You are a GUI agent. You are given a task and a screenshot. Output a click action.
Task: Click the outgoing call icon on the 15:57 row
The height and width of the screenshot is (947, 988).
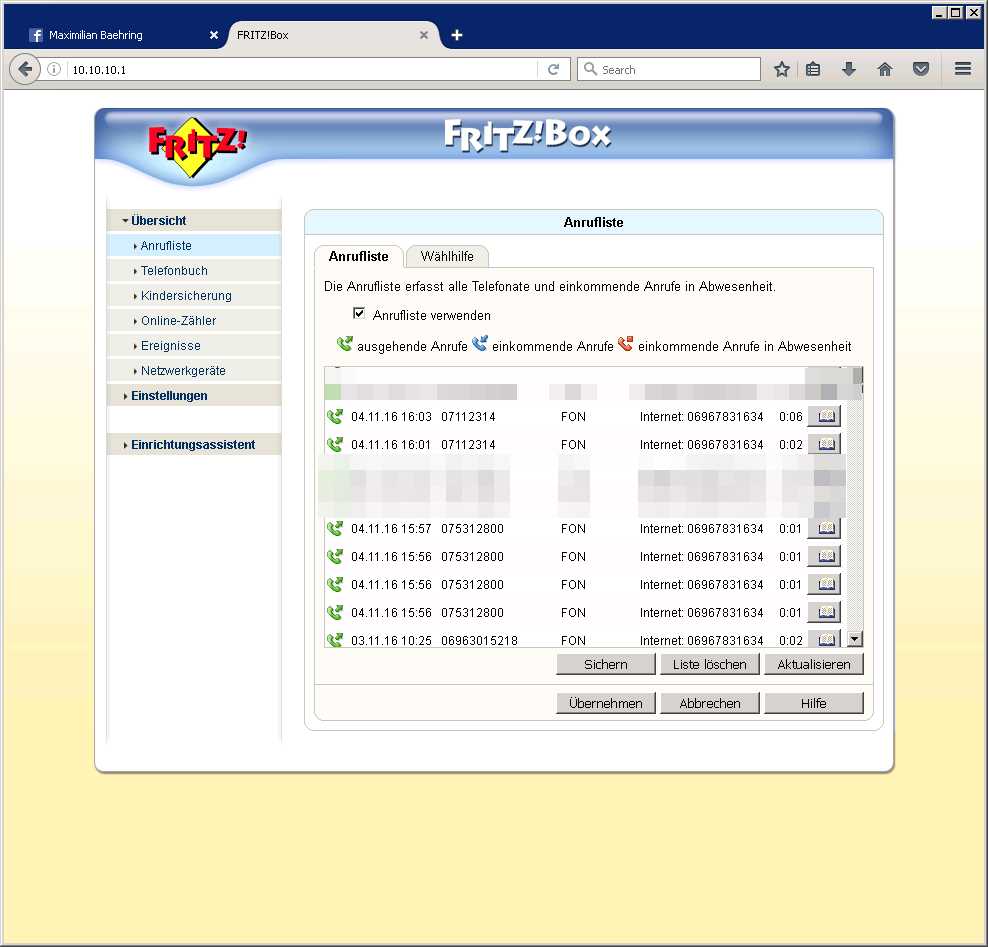335,528
